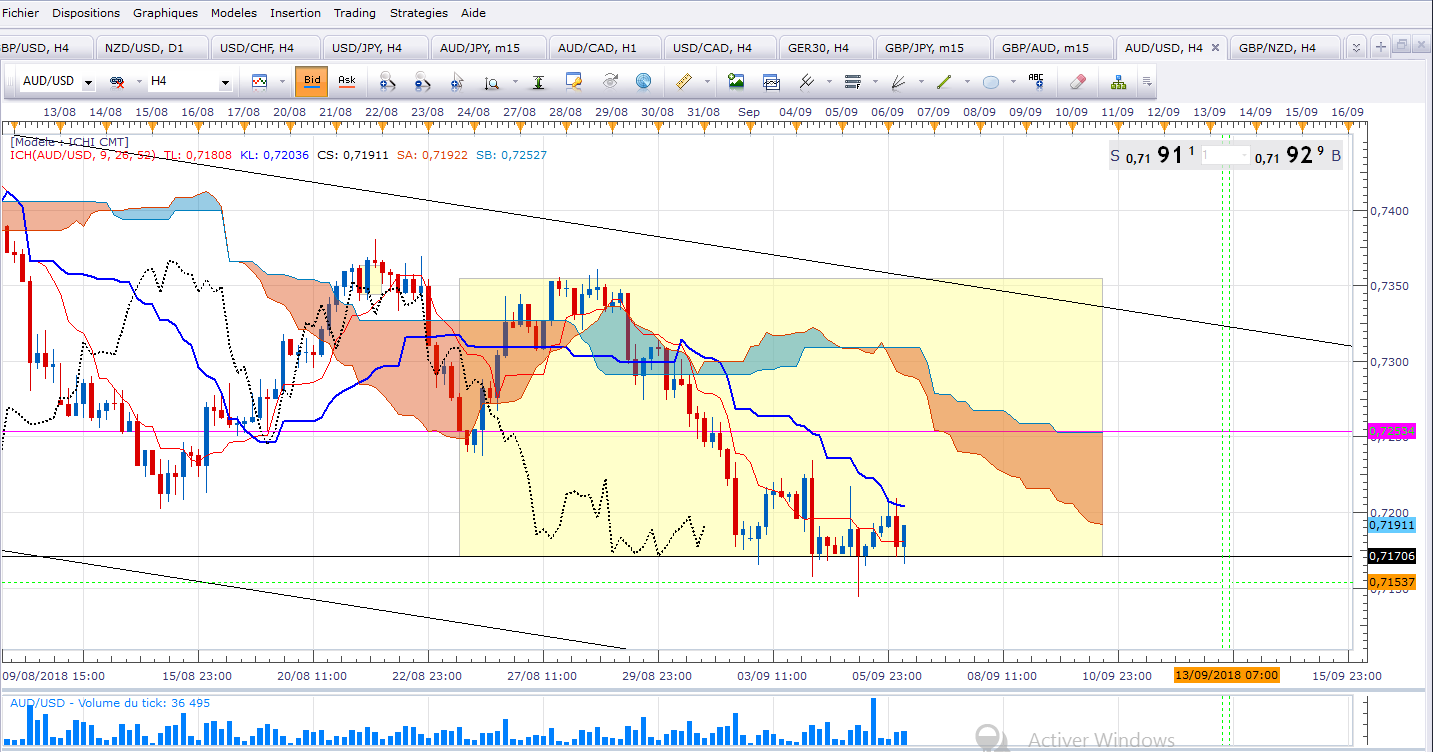This screenshot has height=752, width=1433.
Task: Click the zoom out magnifier icon
Action: point(421,81)
